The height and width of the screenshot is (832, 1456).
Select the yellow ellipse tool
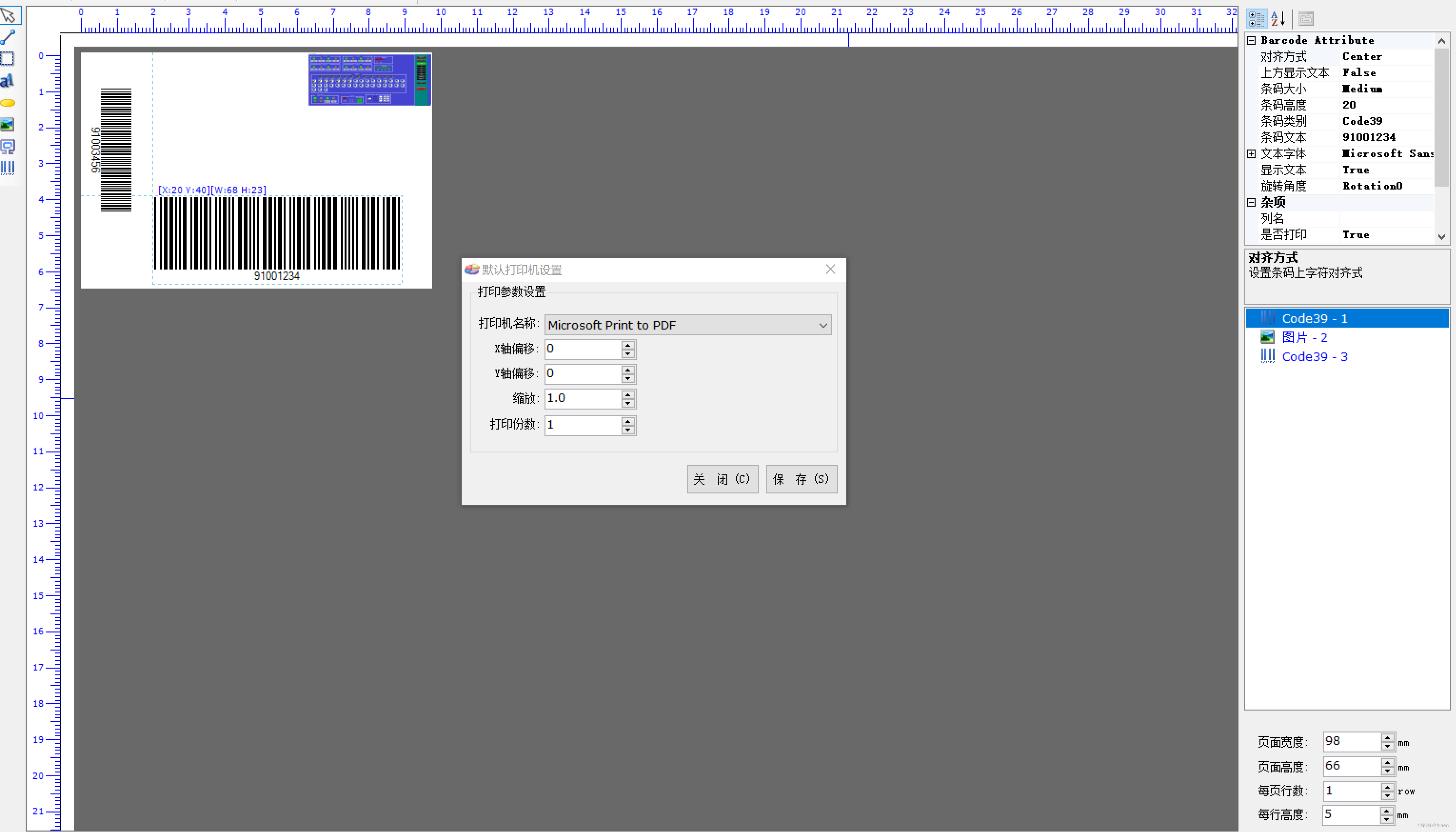(x=8, y=103)
